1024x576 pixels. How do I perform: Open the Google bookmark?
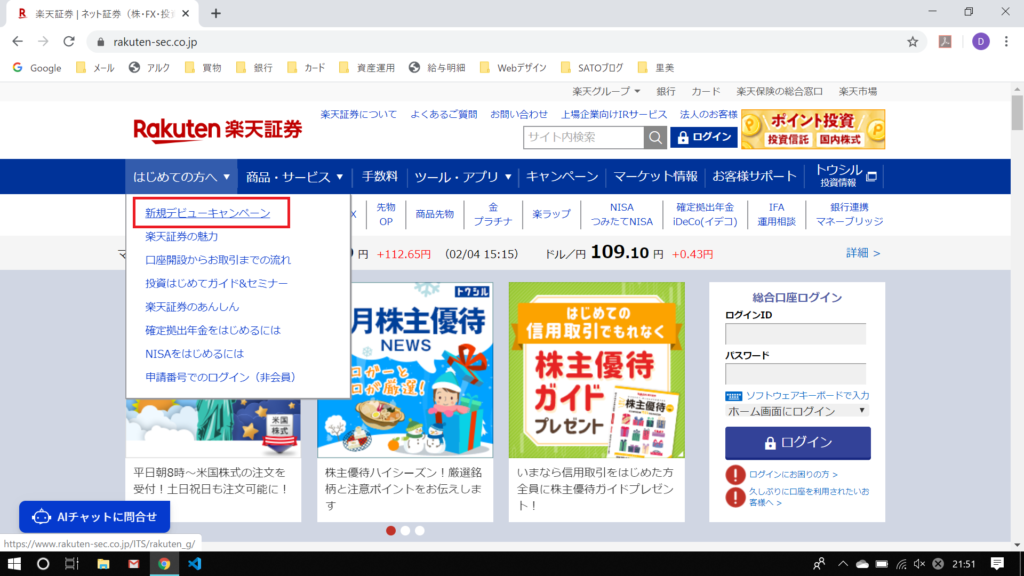[x=37, y=68]
